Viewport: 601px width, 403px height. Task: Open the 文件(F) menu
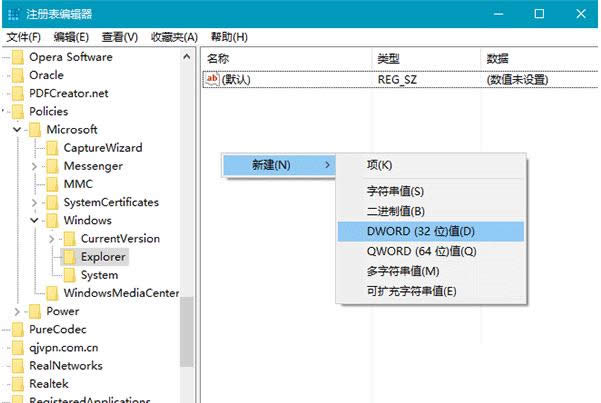[23, 37]
